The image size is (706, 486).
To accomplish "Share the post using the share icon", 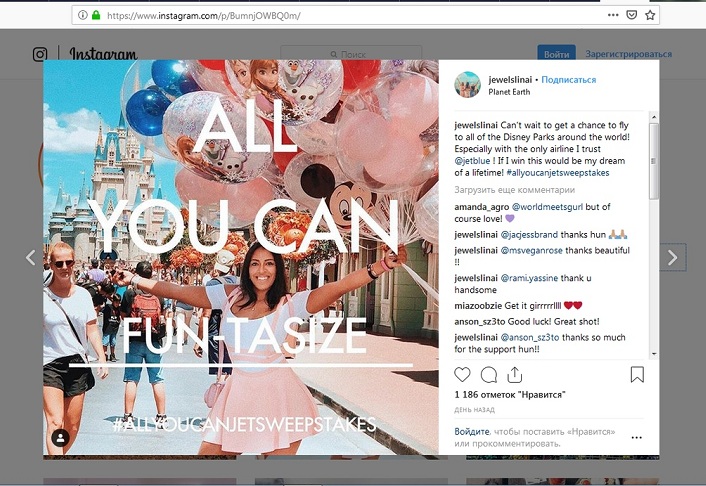I will [x=515, y=375].
